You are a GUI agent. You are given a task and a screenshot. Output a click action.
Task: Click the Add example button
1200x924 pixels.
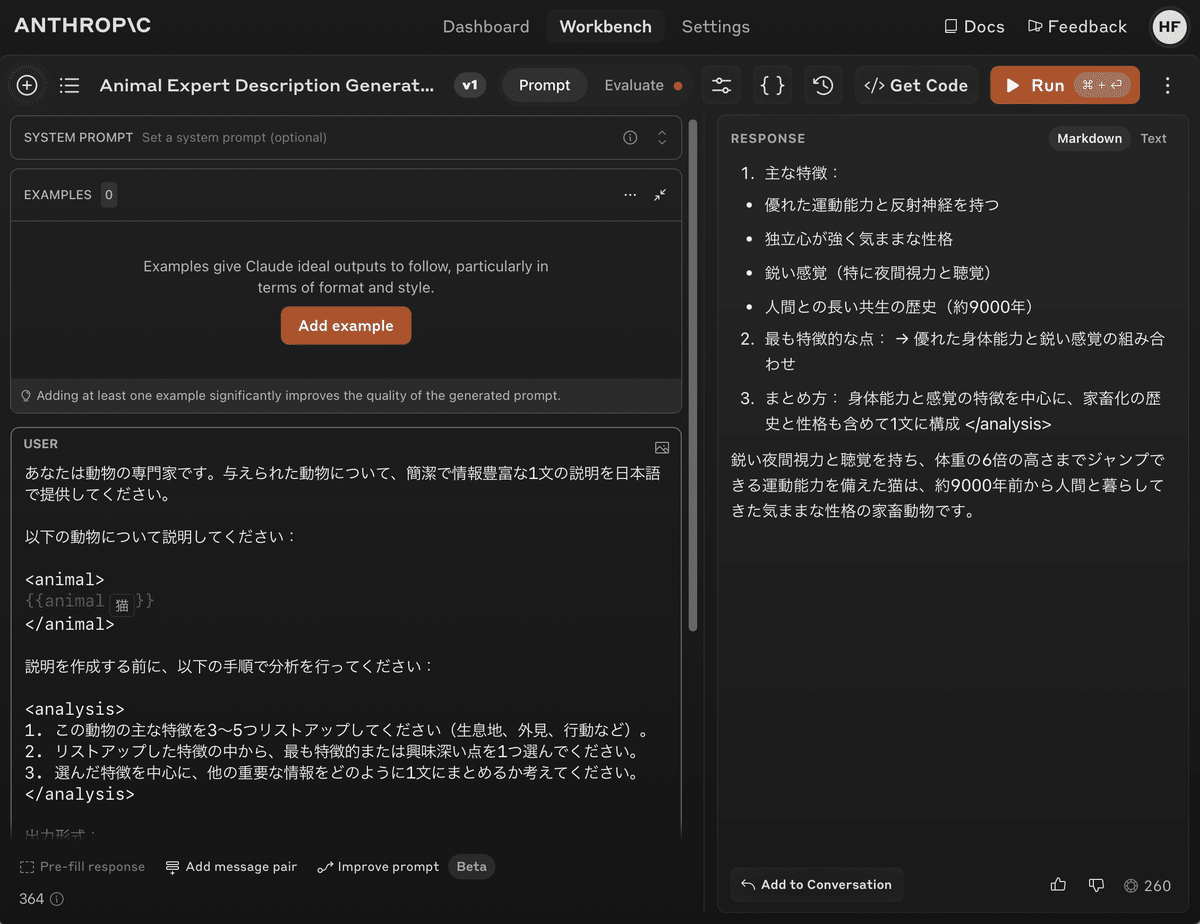coord(346,326)
